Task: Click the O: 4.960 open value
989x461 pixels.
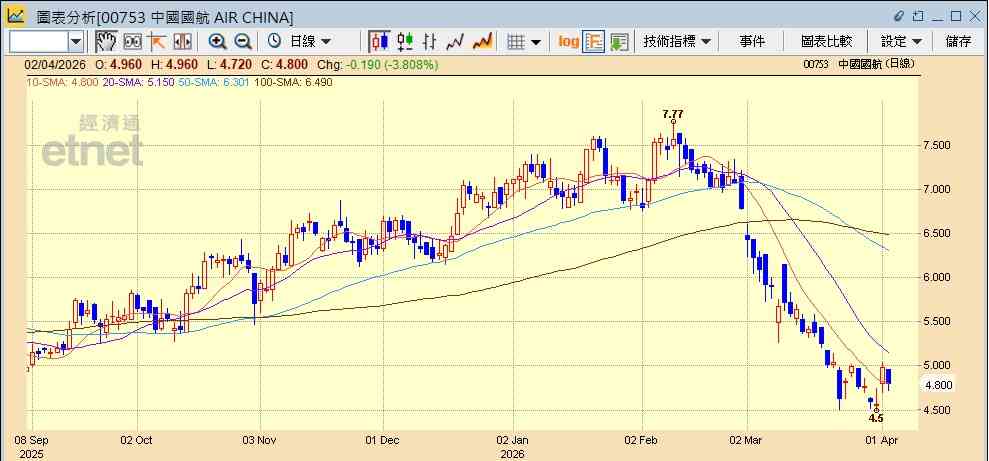Action: tap(119, 64)
